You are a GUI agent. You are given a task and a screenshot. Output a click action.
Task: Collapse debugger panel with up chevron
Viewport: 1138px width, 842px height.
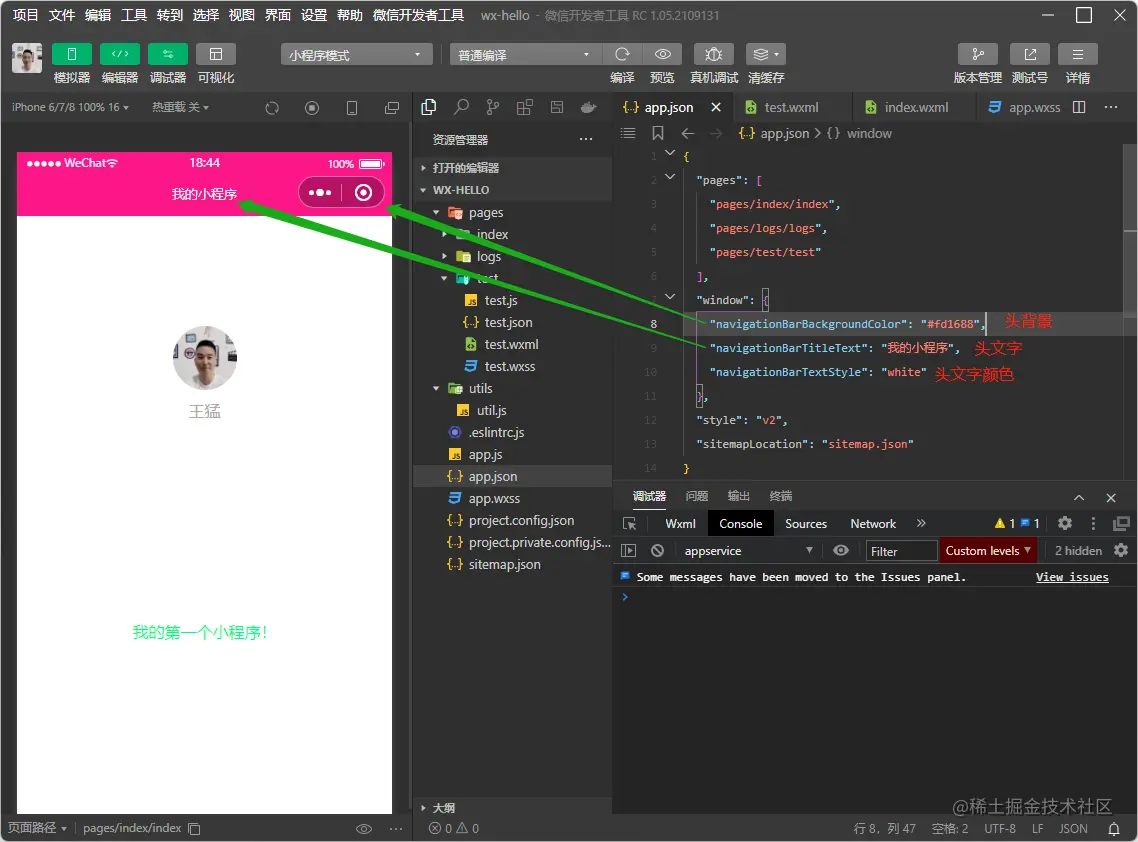click(1079, 497)
